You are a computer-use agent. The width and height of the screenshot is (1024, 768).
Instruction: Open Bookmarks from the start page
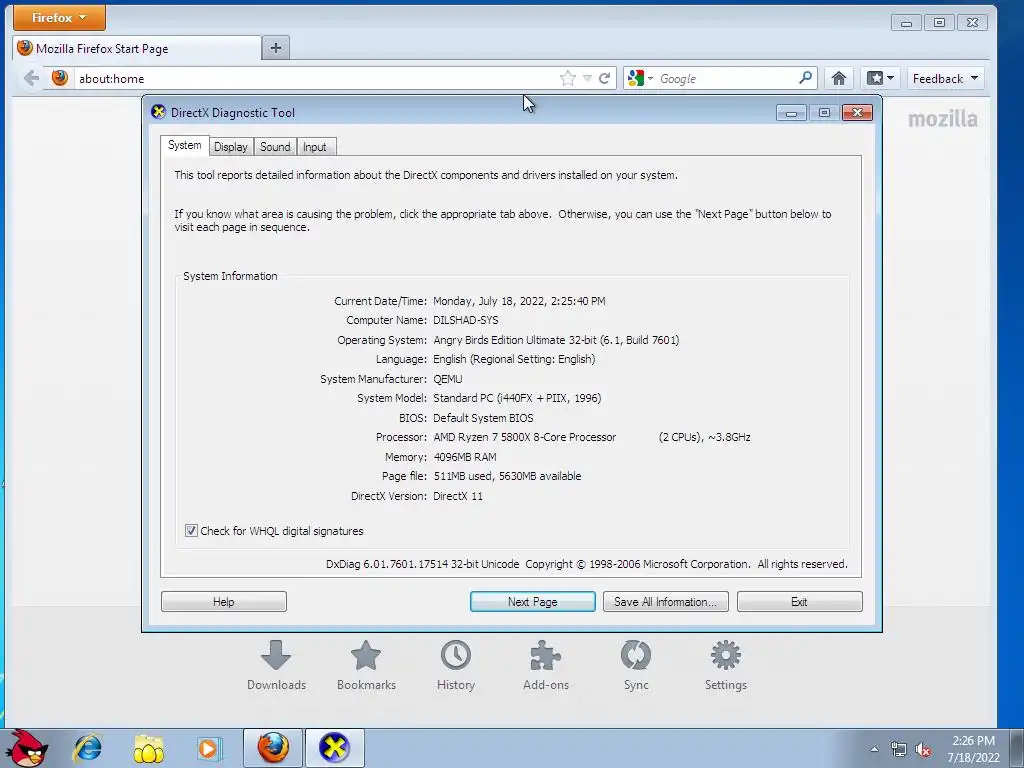pos(366,665)
